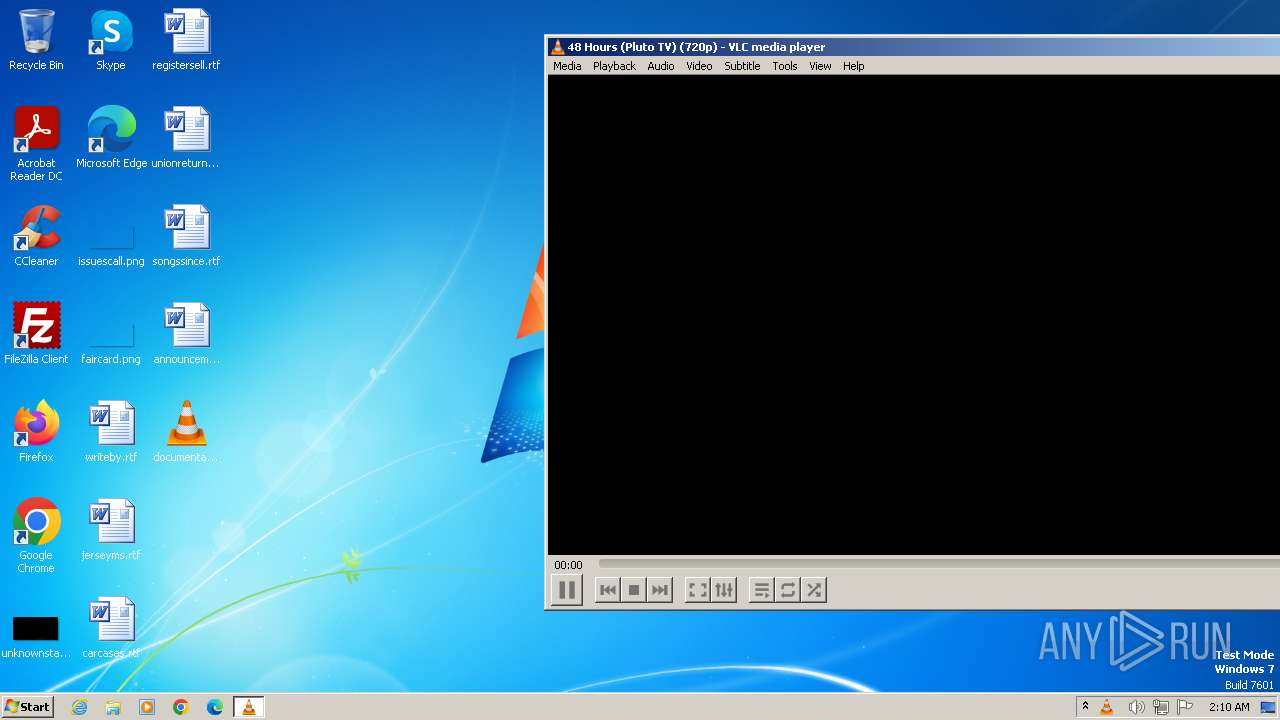Click the VLC taskbar button

(x=249, y=707)
